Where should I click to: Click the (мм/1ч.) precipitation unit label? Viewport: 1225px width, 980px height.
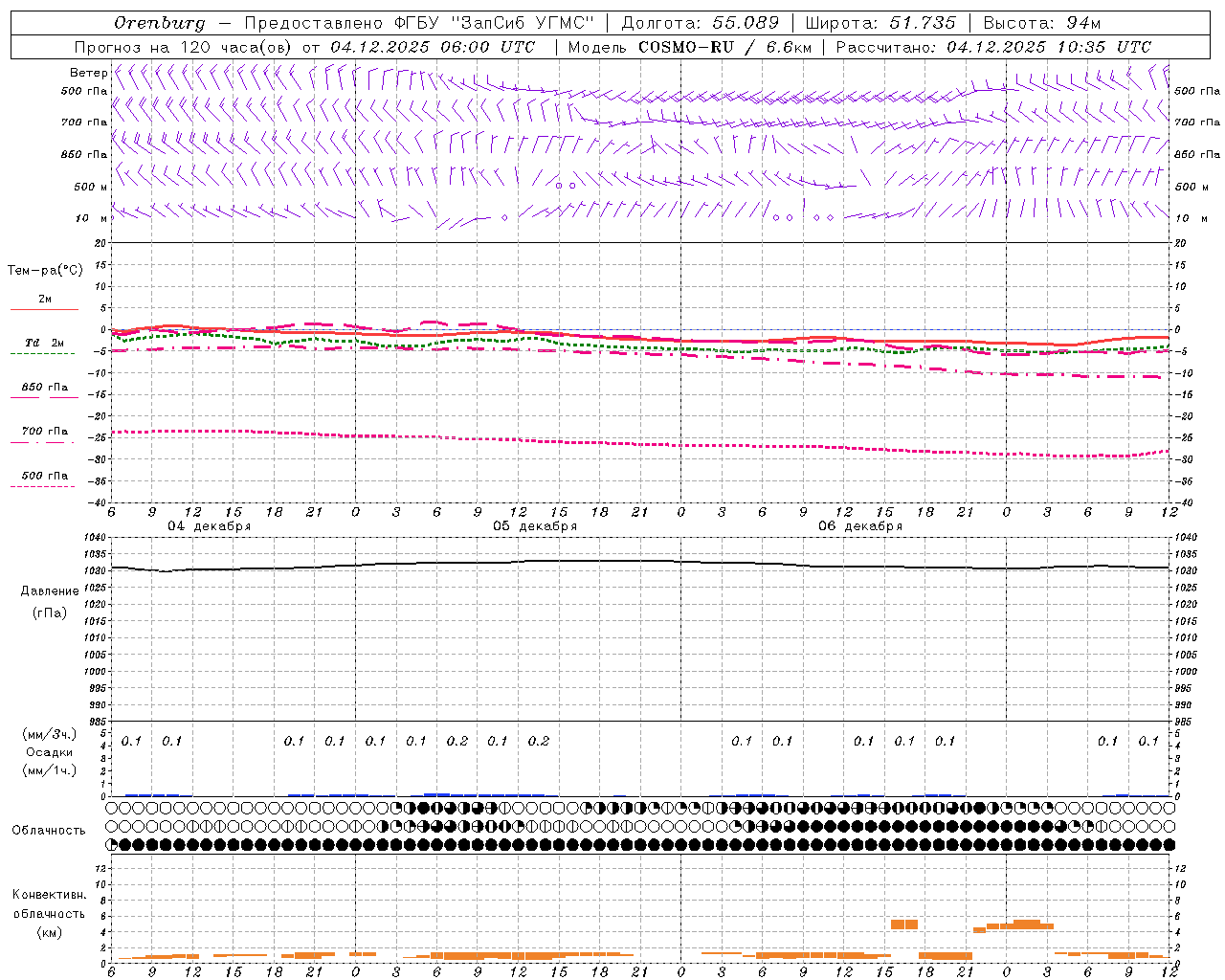50,770
